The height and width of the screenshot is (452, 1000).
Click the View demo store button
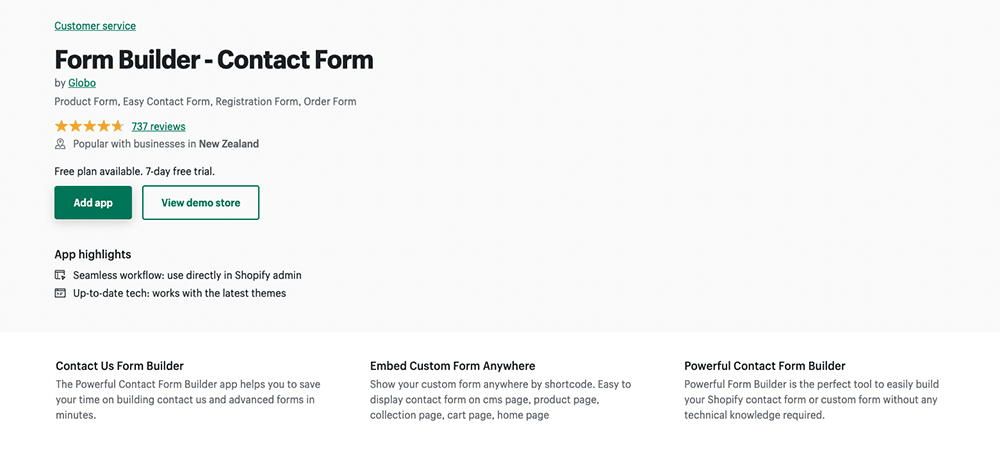pyautogui.click(x=200, y=203)
